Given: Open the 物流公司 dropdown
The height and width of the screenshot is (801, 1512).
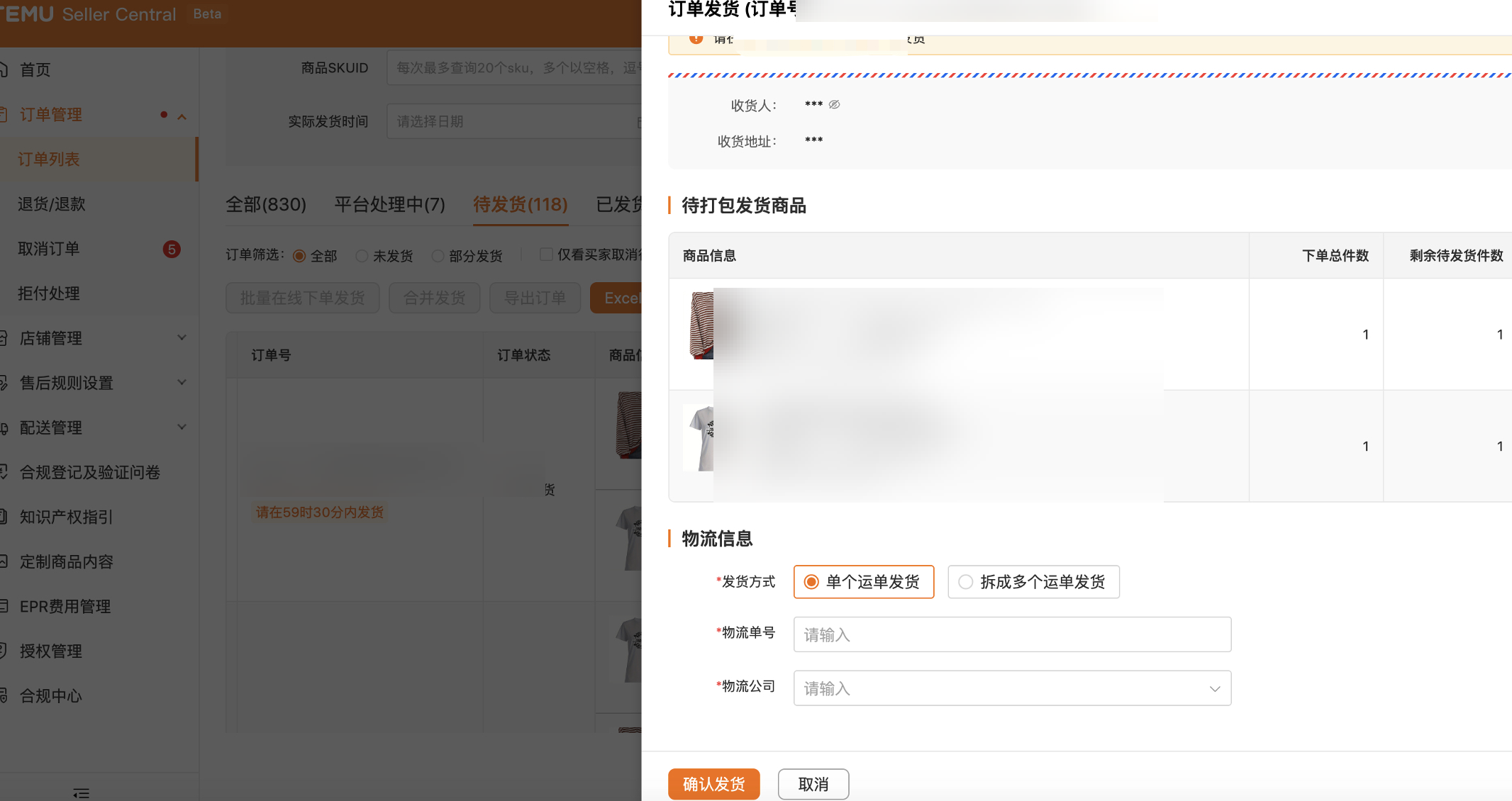Looking at the screenshot, I should click(x=1011, y=688).
